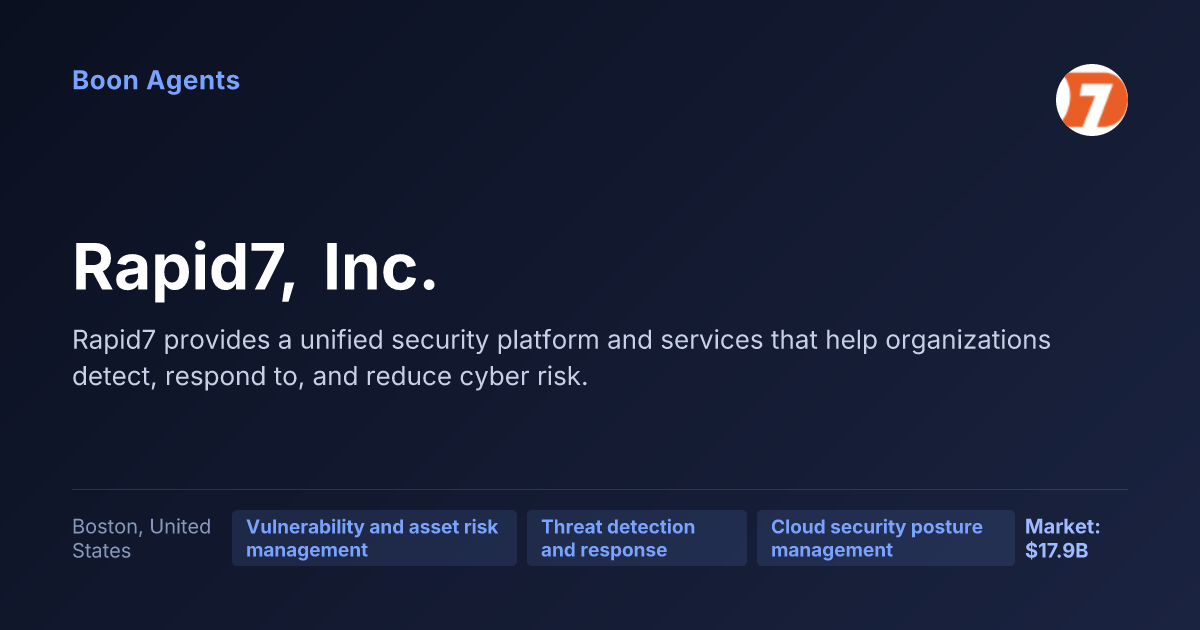
Task: Click the Vulnerability and asset risk management tag
Action: click(374, 538)
